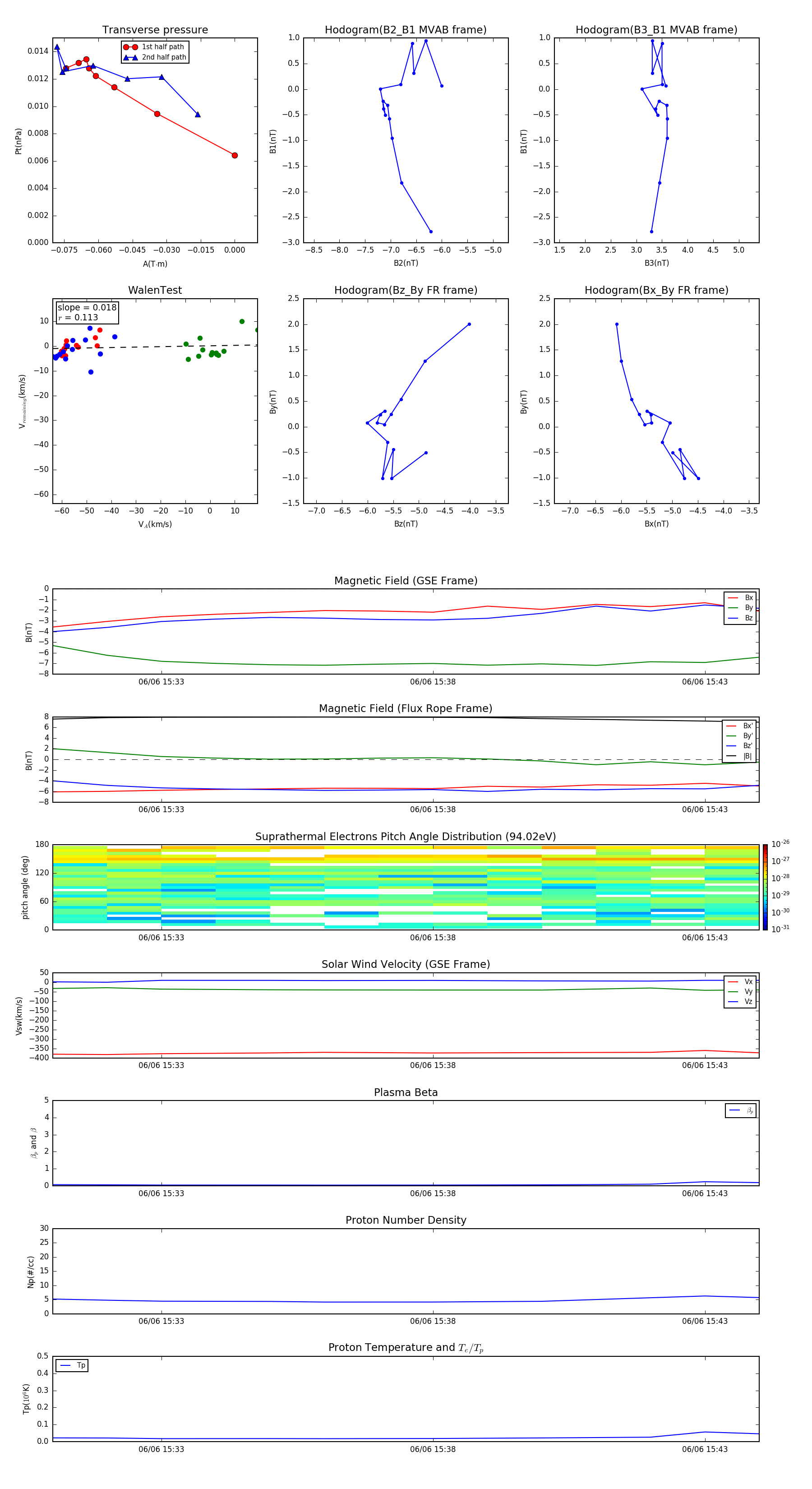Click the 'Proton Number Density' title
Viewport: 812px width, 1489px height.
tap(406, 1220)
